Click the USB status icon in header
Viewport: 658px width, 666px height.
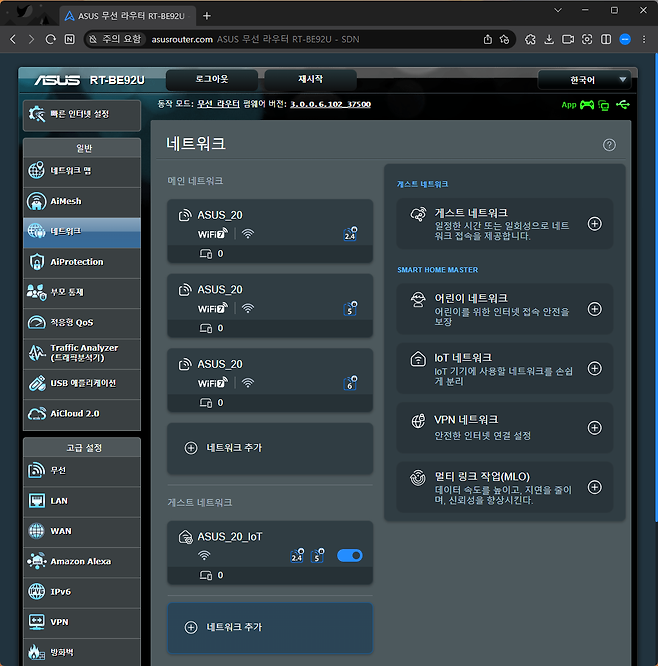624,104
